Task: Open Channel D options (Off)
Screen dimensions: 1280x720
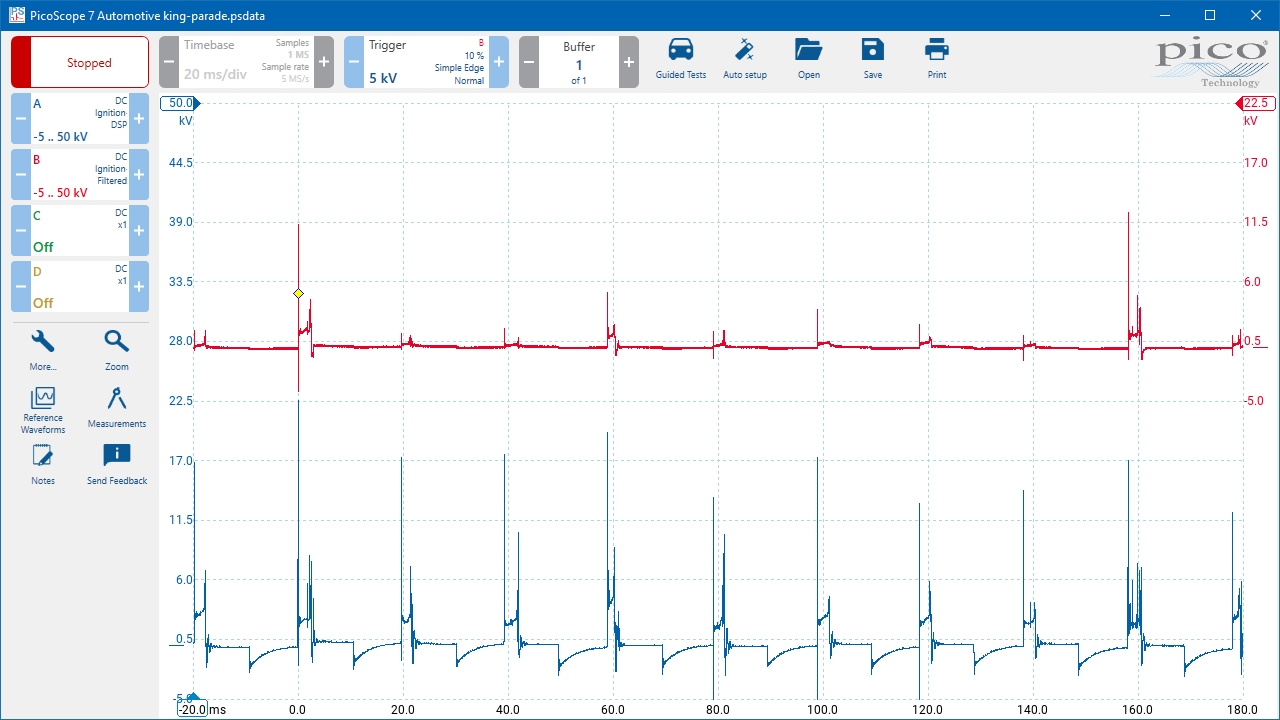Action: click(x=80, y=286)
